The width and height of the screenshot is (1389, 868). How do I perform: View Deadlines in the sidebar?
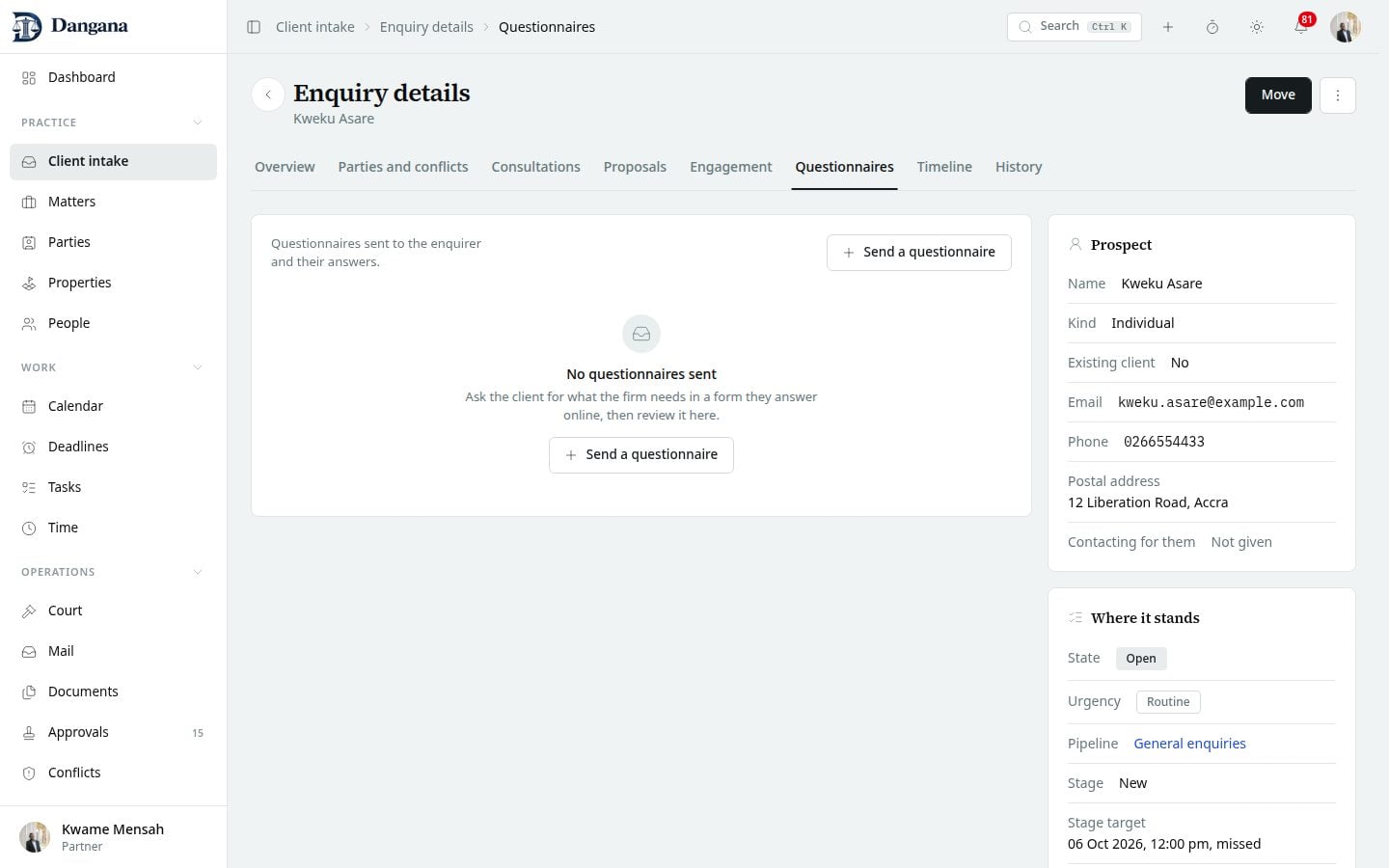coord(113,447)
